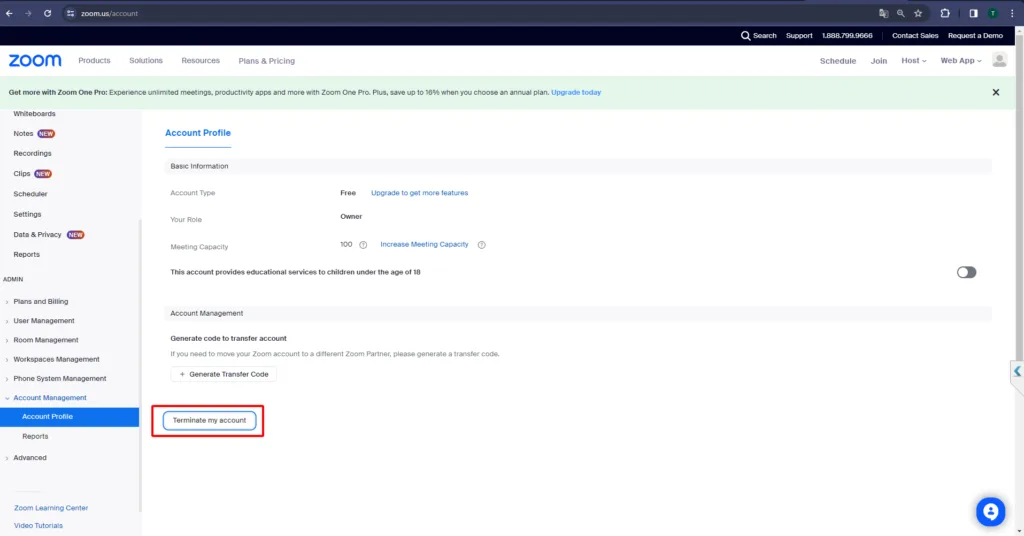Follow the Upgrade to get more features link
This screenshot has height=536, width=1024.
point(419,193)
